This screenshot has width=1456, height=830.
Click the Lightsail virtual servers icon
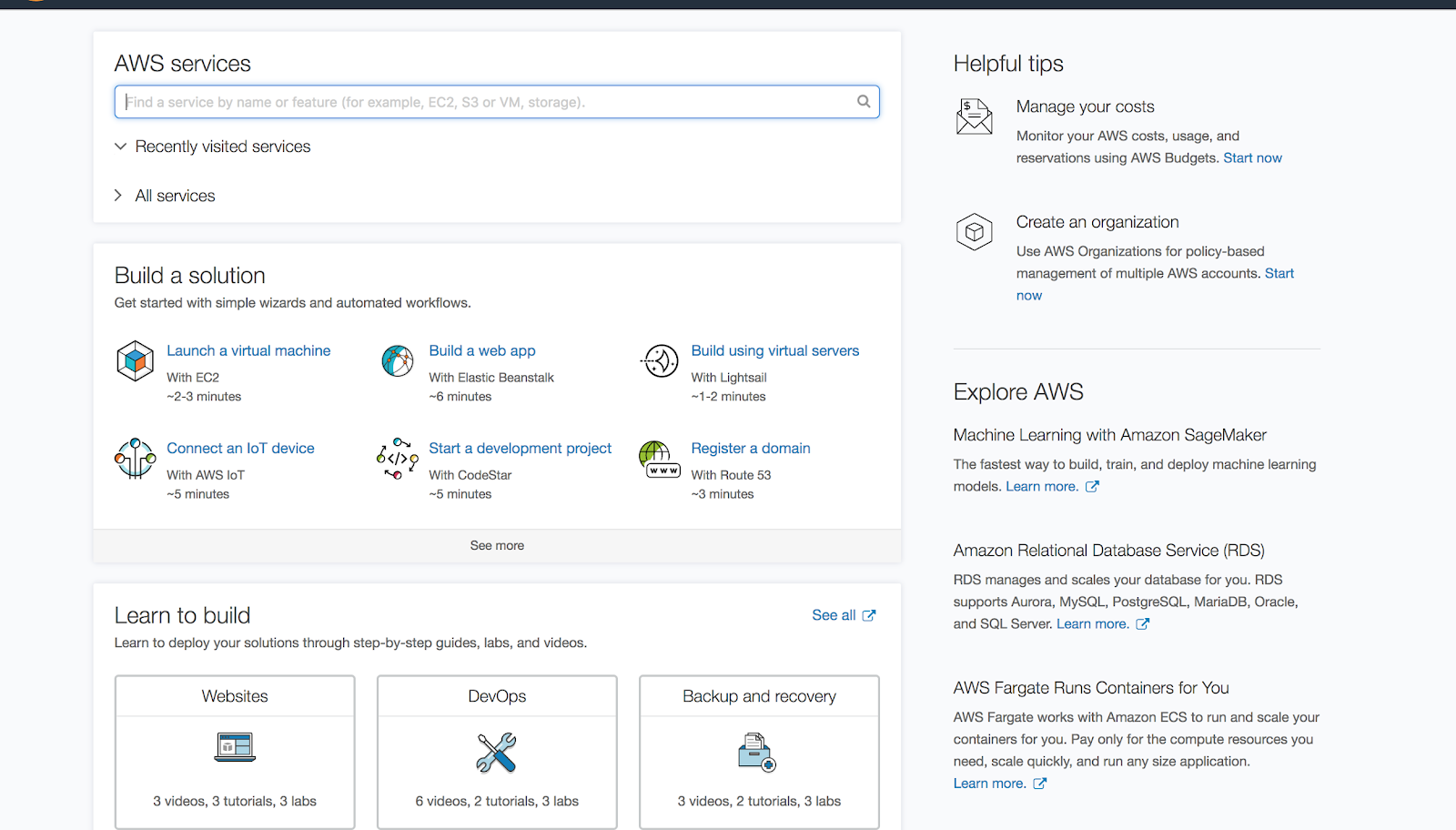pyautogui.click(x=660, y=360)
